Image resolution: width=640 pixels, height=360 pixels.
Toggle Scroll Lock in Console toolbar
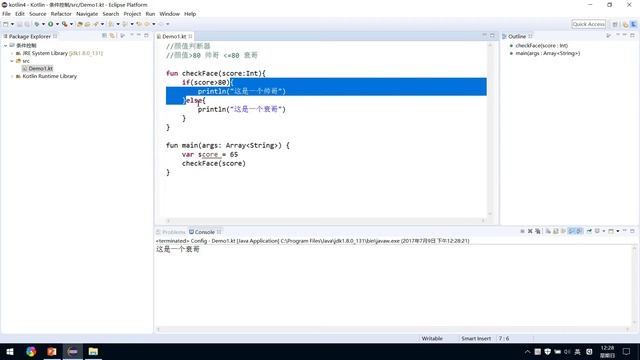556,231
